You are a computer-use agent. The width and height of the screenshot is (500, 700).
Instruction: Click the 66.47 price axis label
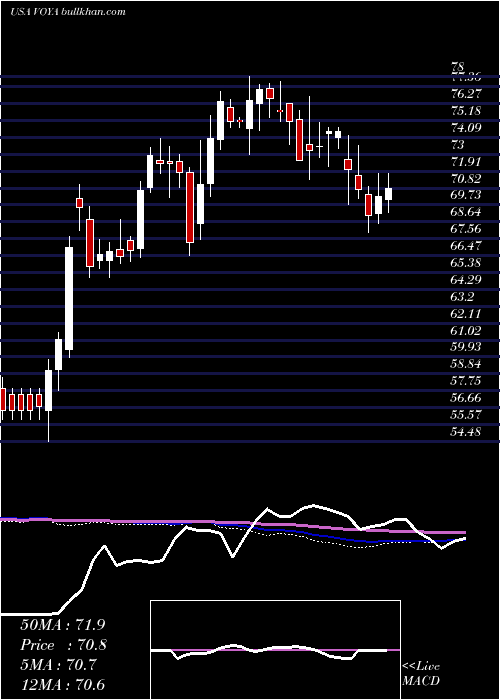click(x=467, y=246)
